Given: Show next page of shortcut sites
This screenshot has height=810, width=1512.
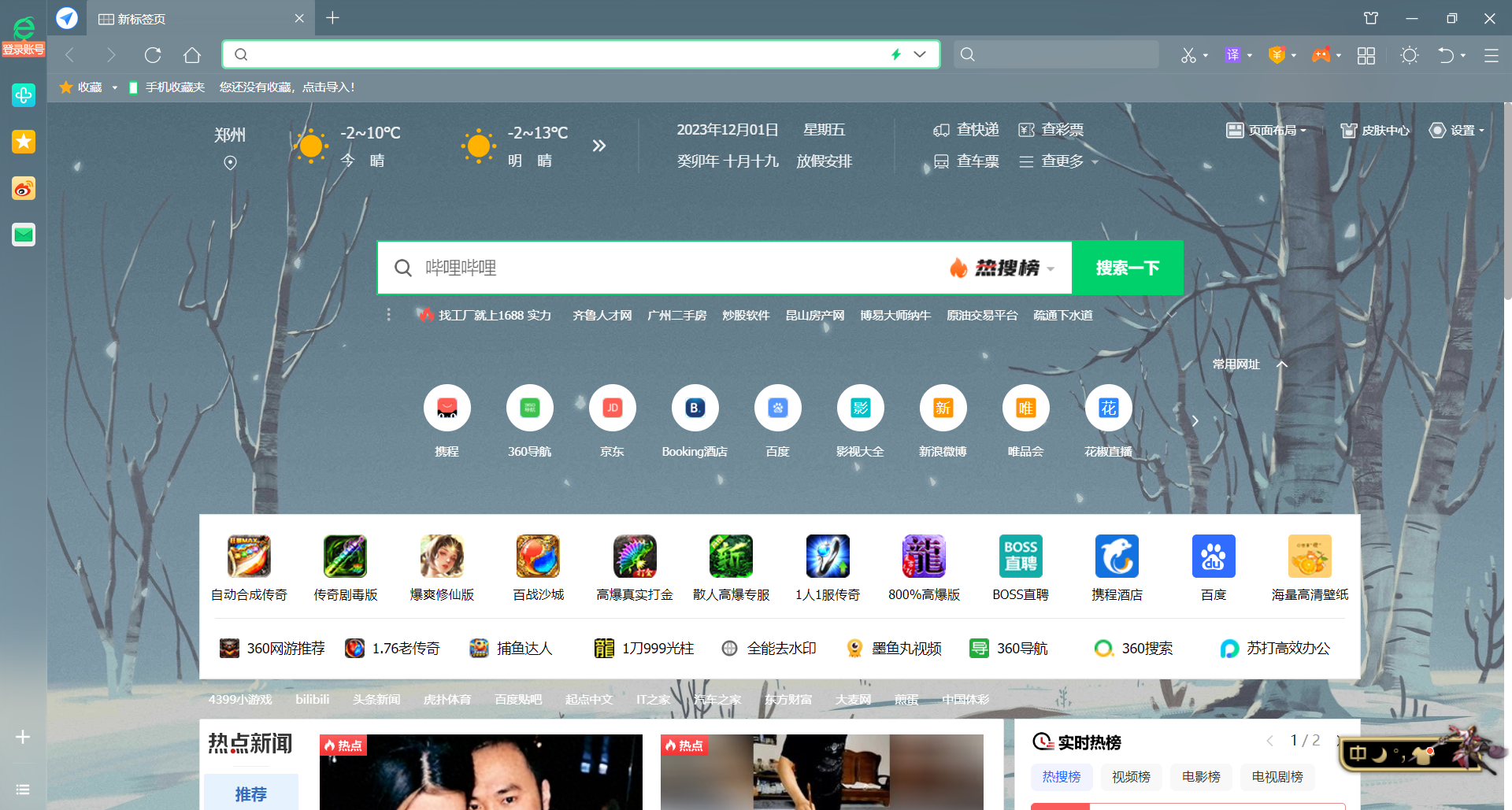Looking at the screenshot, I should pyautogui.click(x=1195, y=420).
